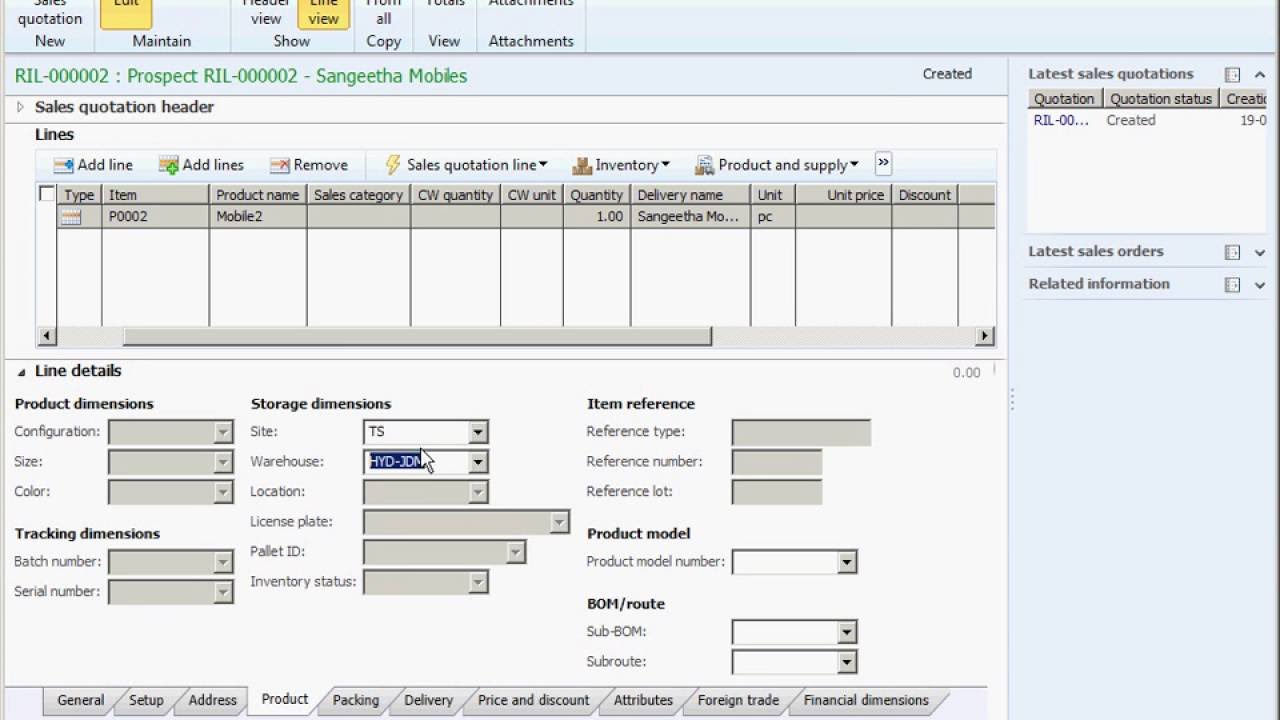Tick the select-all lines checkbox
The width and height of the screenshot is (1280, 720).
[46, 194]
